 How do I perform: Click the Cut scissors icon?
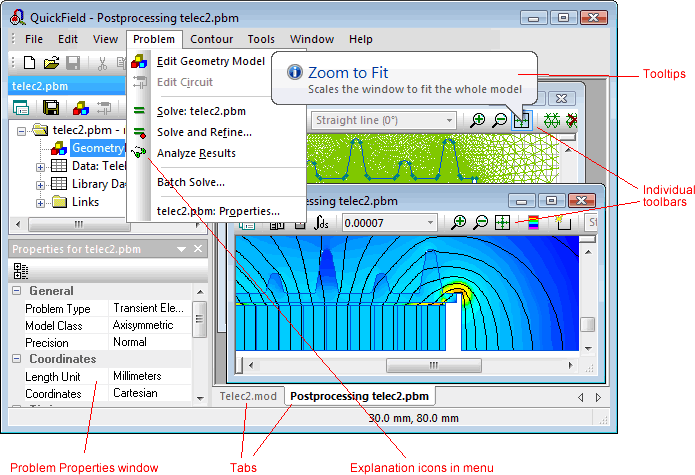pos(102,63)
